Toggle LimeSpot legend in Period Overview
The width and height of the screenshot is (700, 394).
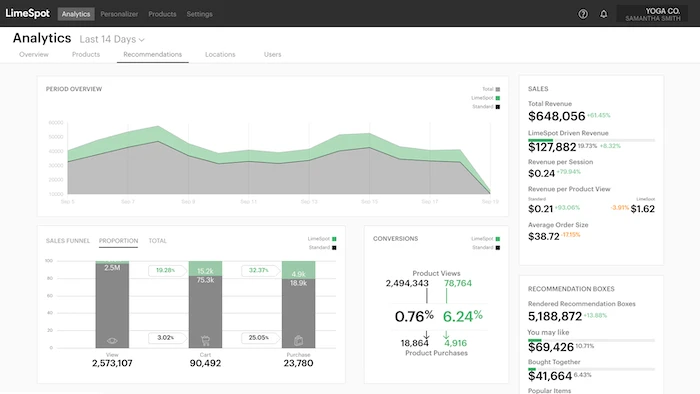(486, 98)
